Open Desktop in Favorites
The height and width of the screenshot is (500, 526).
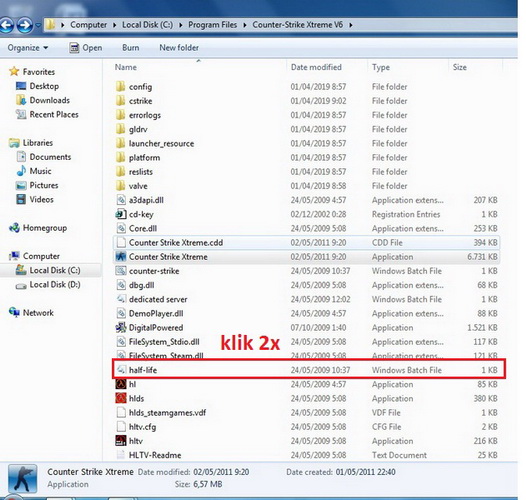click(x=37, y=86)
